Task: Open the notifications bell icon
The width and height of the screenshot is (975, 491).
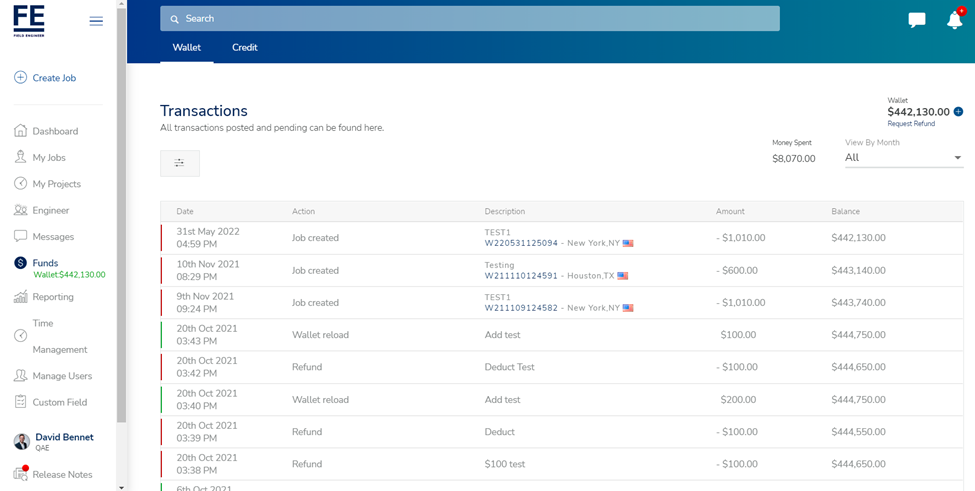Action: pos(954,20)
